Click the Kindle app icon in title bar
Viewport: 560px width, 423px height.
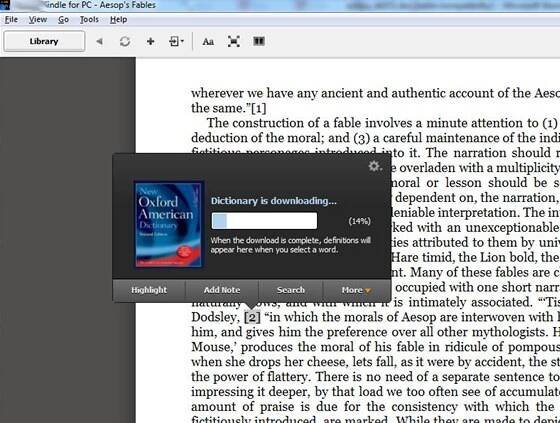pos(5,5)
